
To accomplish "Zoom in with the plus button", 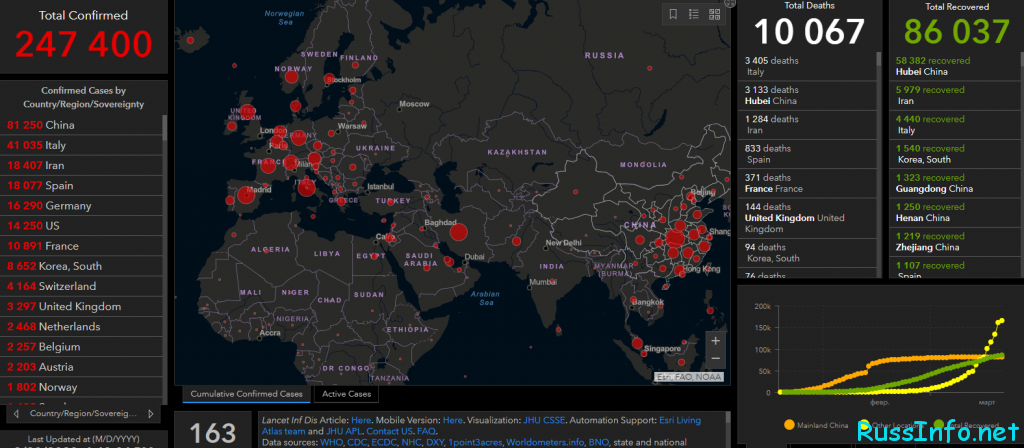I will [x=716, y=340].
